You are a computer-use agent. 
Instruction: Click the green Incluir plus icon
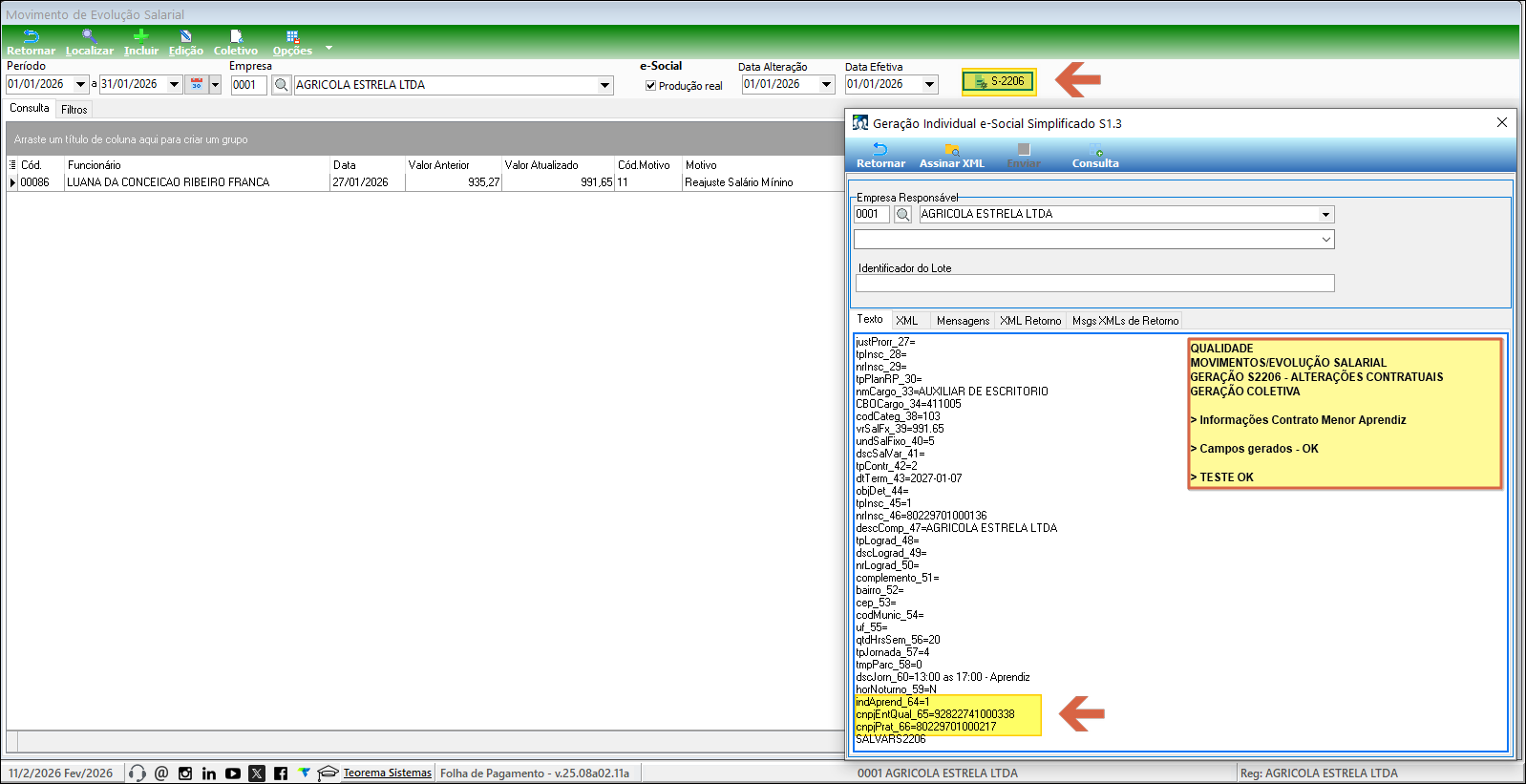coord(140,38)
